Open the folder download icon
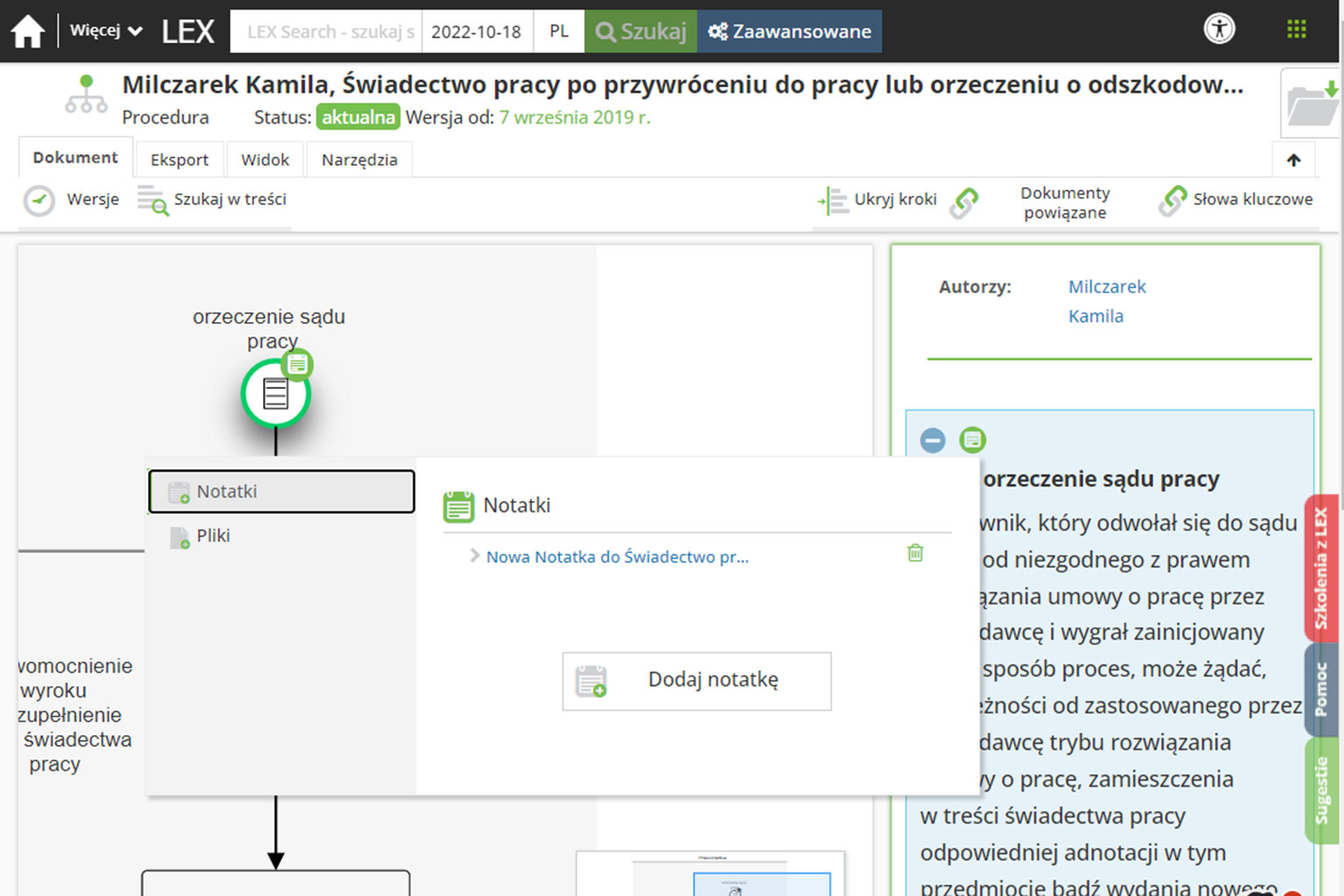This screenshot has height=896, width=1344. pyautogui.click(x=1312, y=103)
